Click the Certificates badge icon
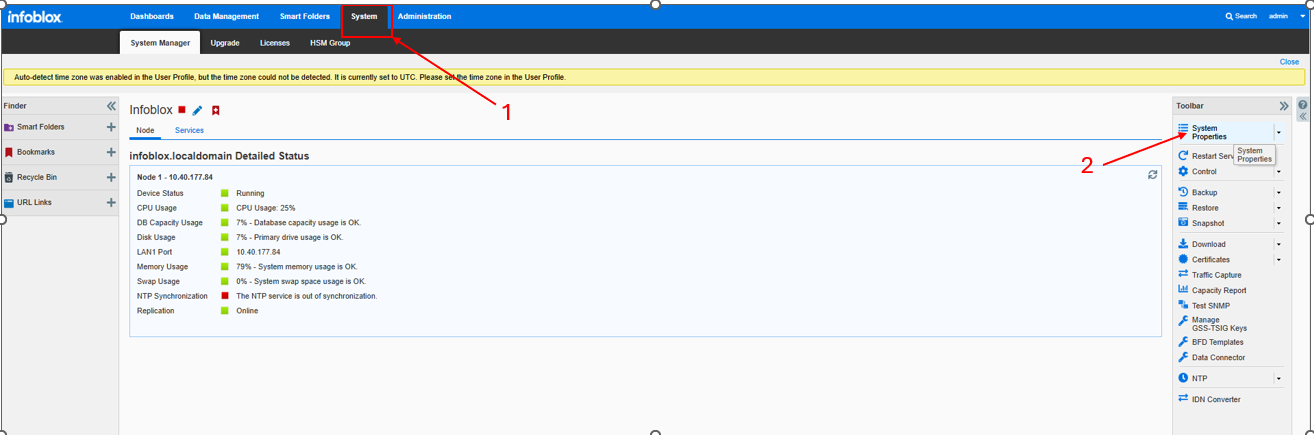 [x=1183, y=259]
